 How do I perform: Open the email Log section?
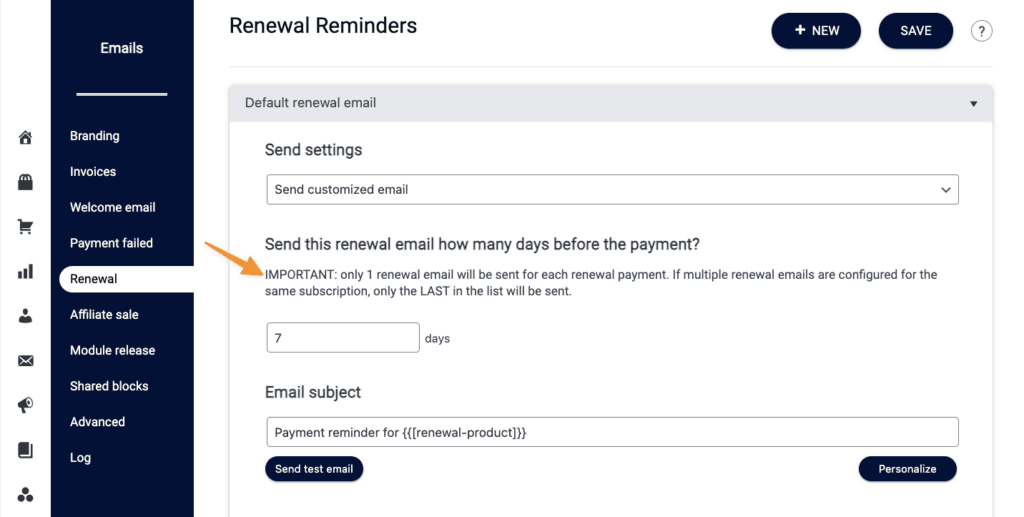pyautogui.click(x=80, y=458)
